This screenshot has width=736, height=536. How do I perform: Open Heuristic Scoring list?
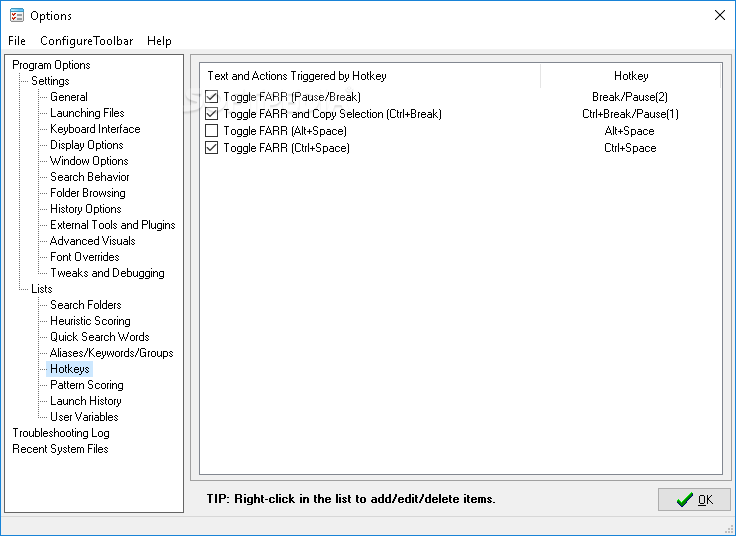[x=90, y=321]
